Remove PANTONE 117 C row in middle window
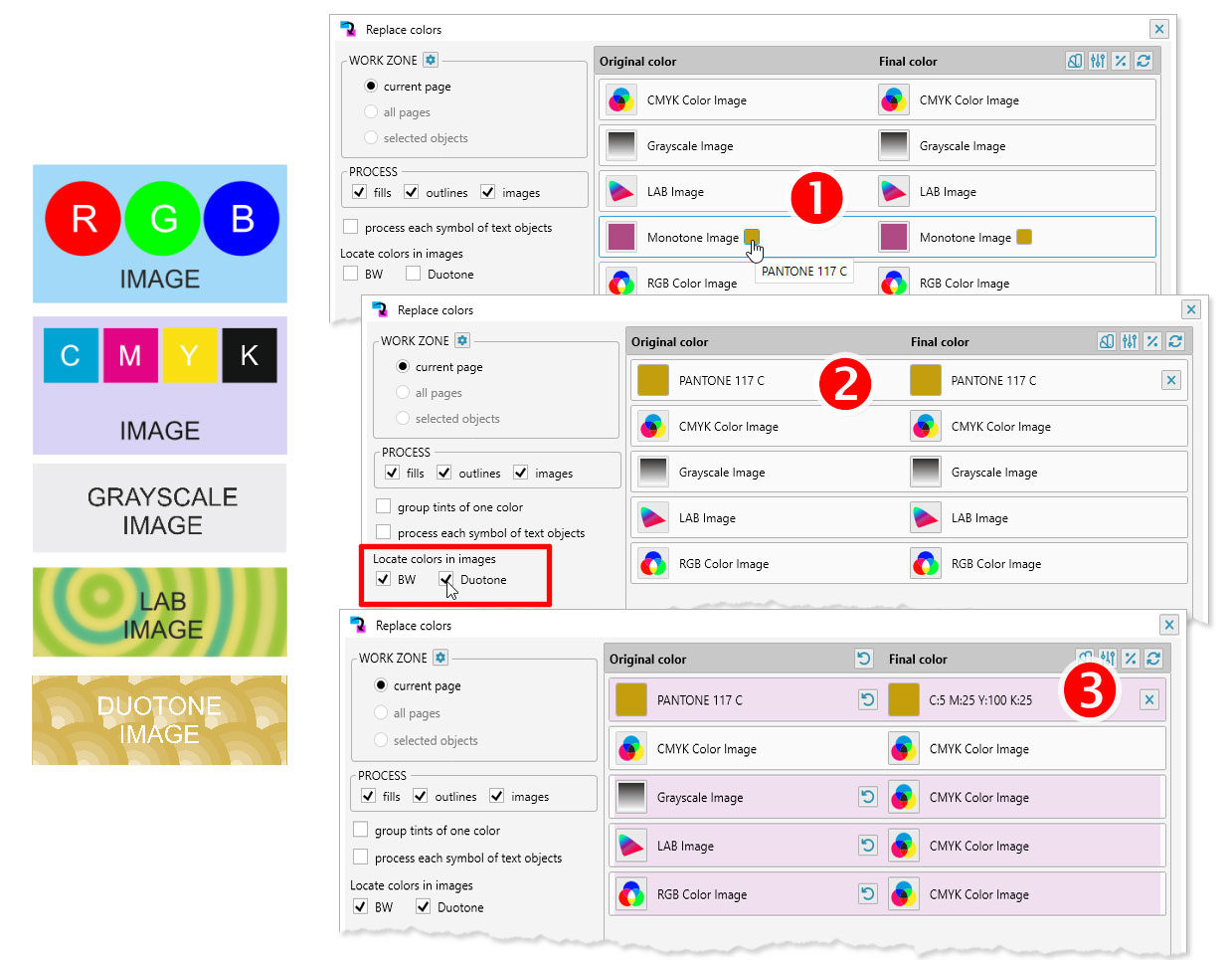 pos(1171,380)
